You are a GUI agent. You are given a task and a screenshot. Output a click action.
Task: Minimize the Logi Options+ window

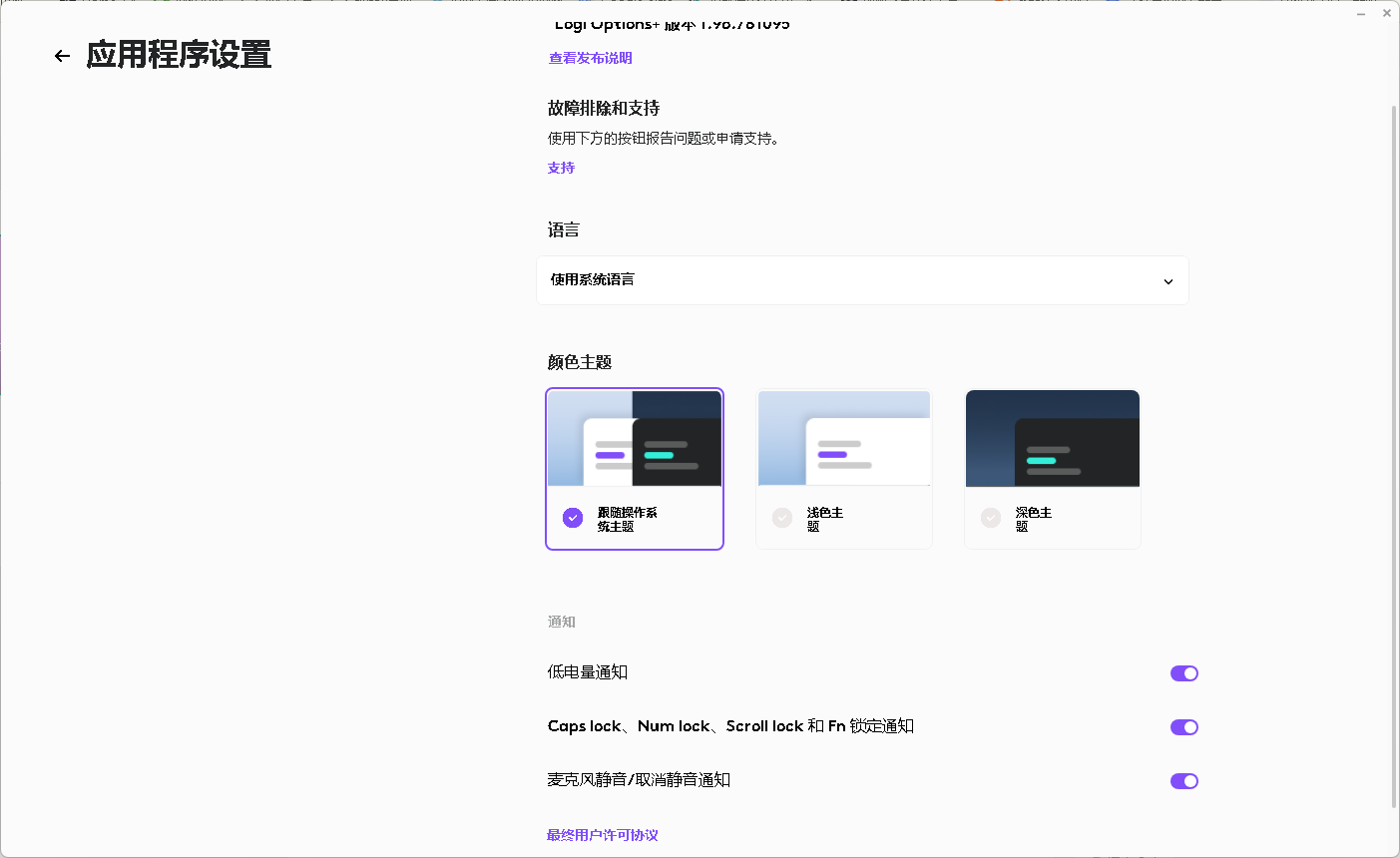[x=1361, y=12]
